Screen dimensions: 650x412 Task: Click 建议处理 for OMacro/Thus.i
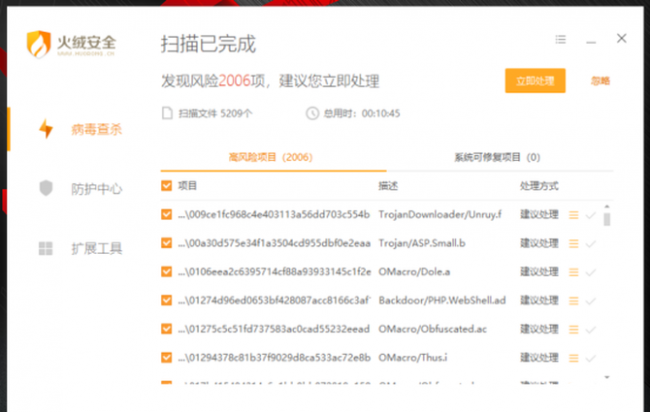(x=539, y=357)
